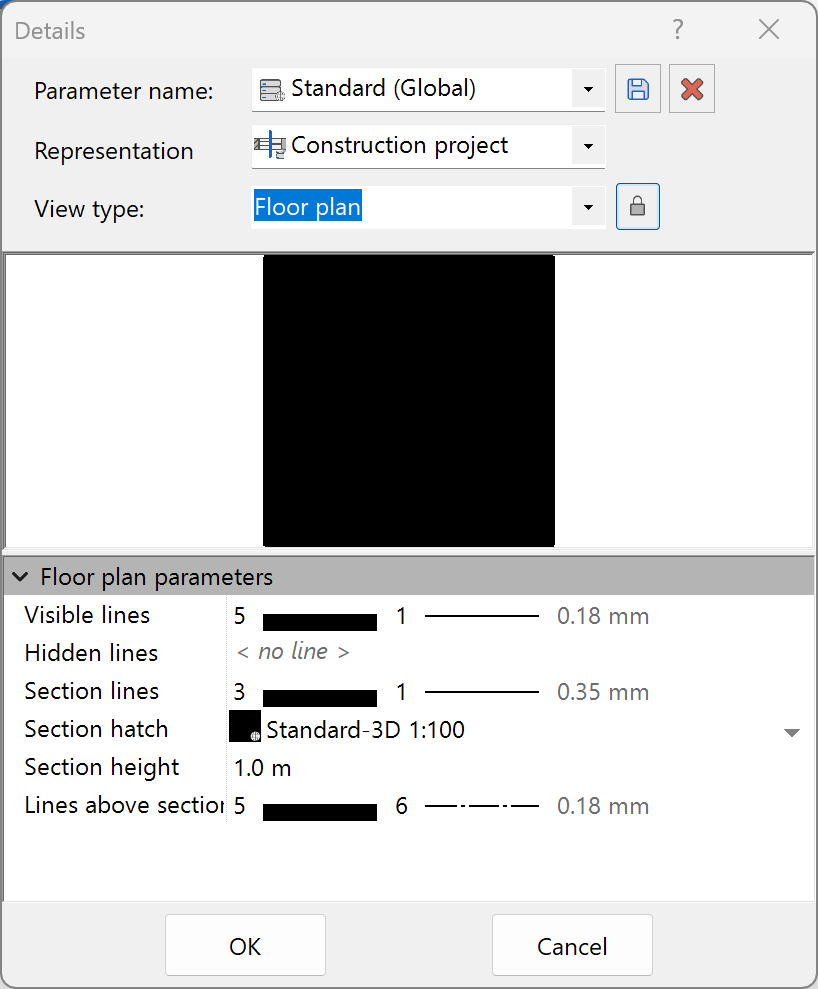Click the Section height value 1.0 m
This screenshot has height=989, width=818.
pos(262,767)
